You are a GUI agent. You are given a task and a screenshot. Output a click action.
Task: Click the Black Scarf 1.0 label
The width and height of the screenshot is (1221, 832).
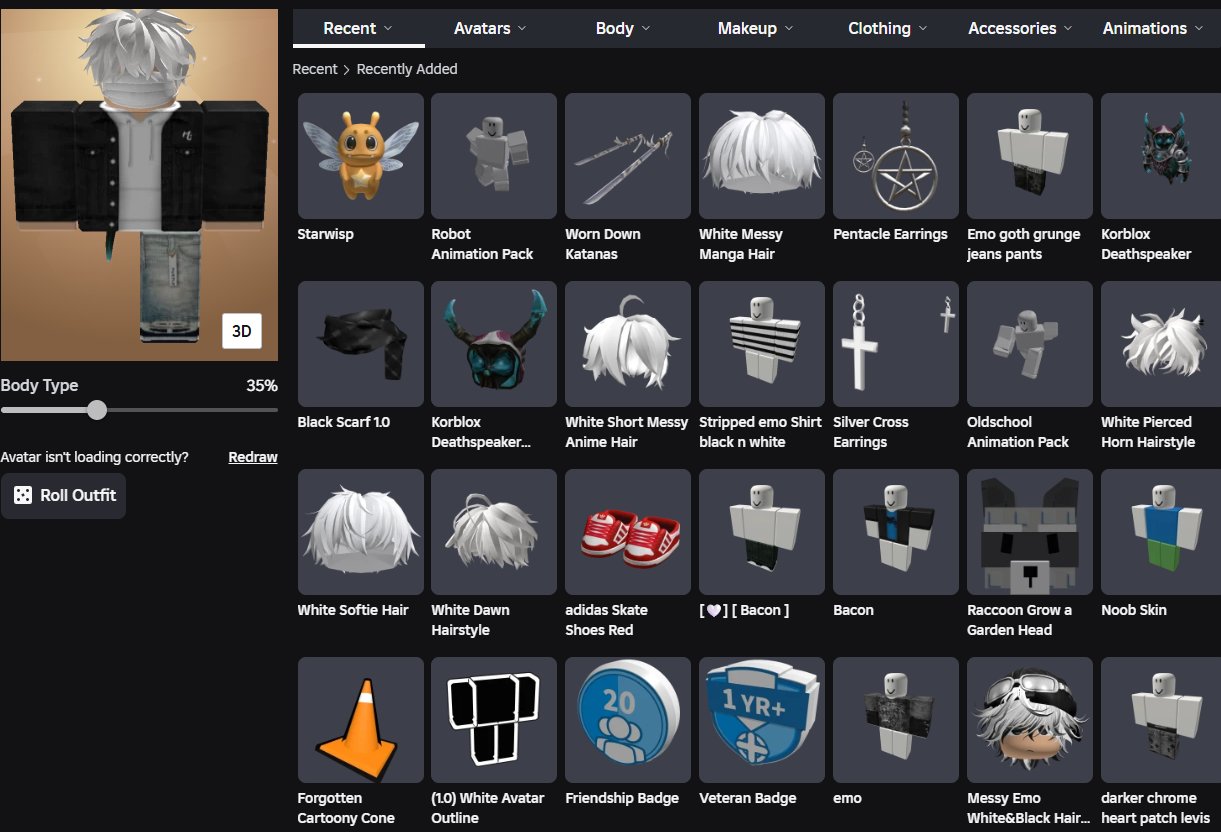tap(344, 422)
